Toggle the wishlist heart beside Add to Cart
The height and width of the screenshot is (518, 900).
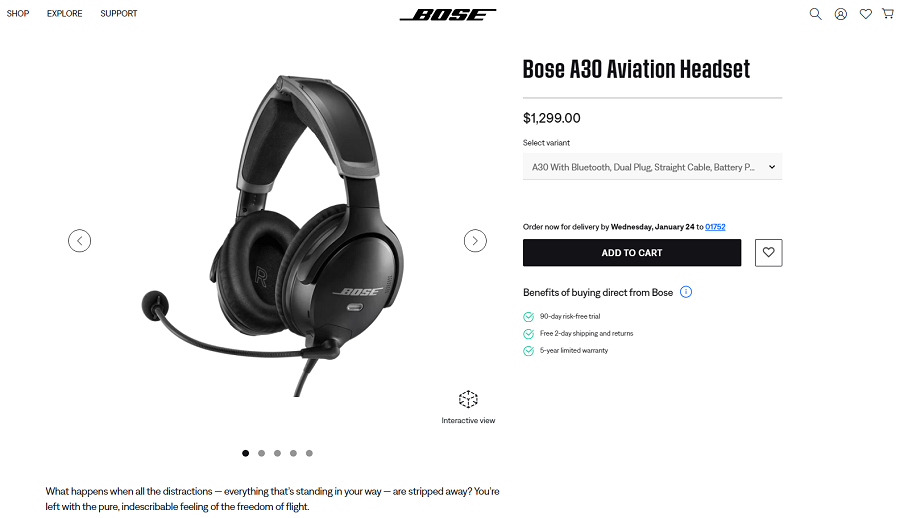pyautogui.click(x=769, y=253)
